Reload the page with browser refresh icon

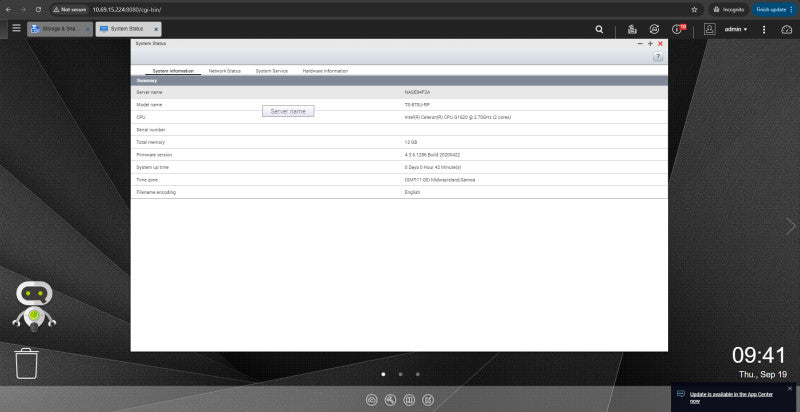[38, 10]
